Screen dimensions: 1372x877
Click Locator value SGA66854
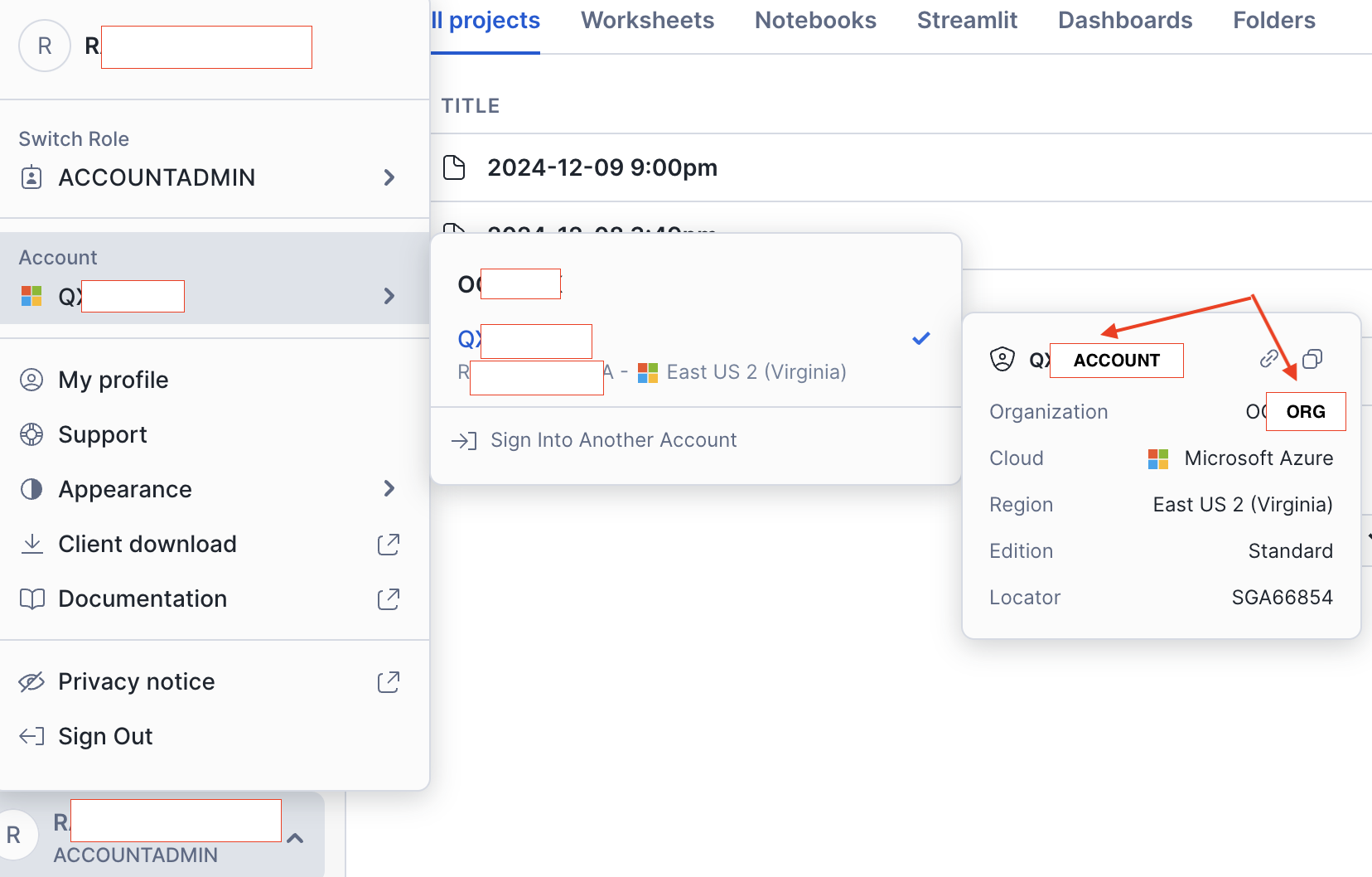[1282, 598]
